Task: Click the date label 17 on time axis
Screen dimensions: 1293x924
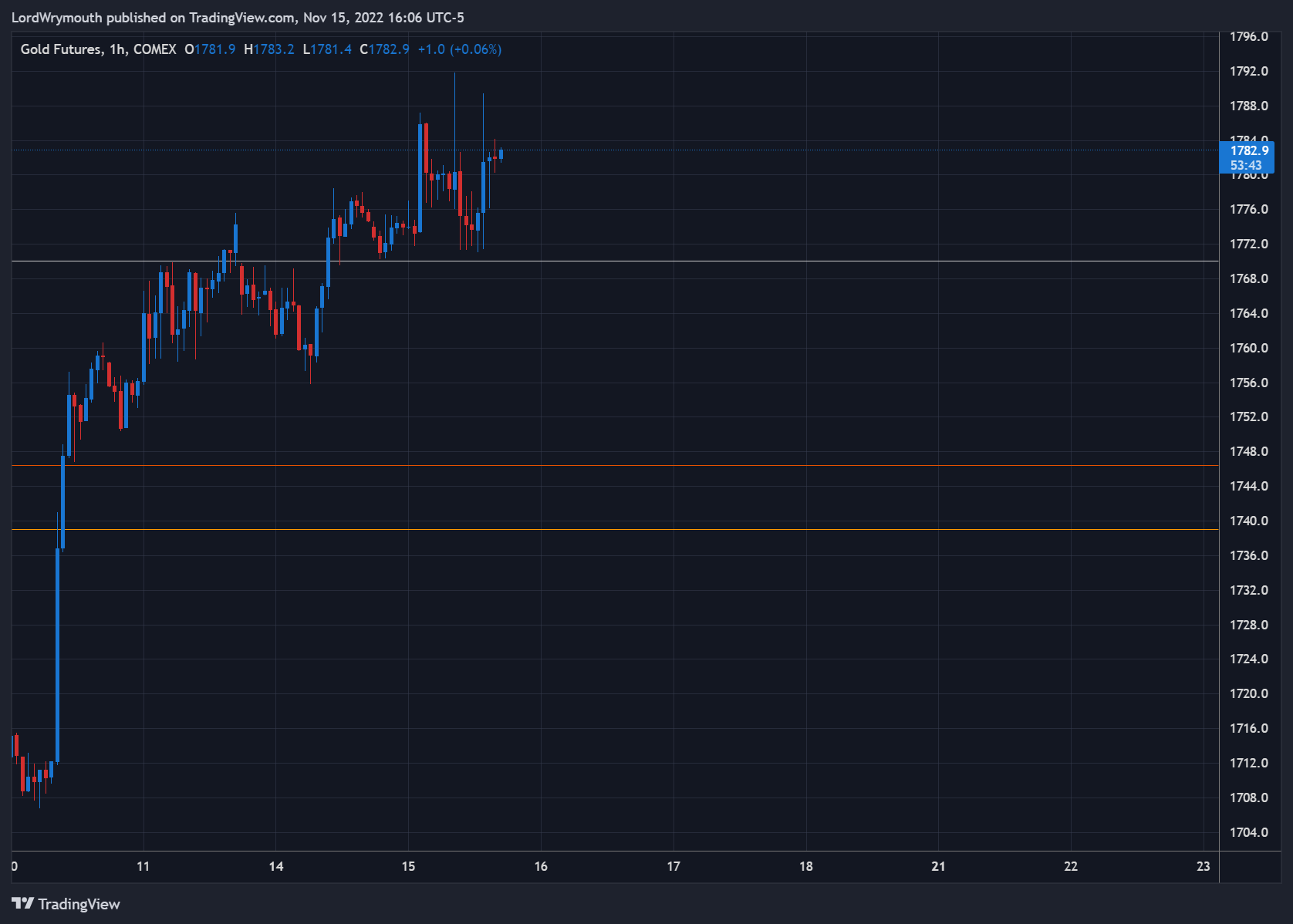Action: [x=674, y=866]
